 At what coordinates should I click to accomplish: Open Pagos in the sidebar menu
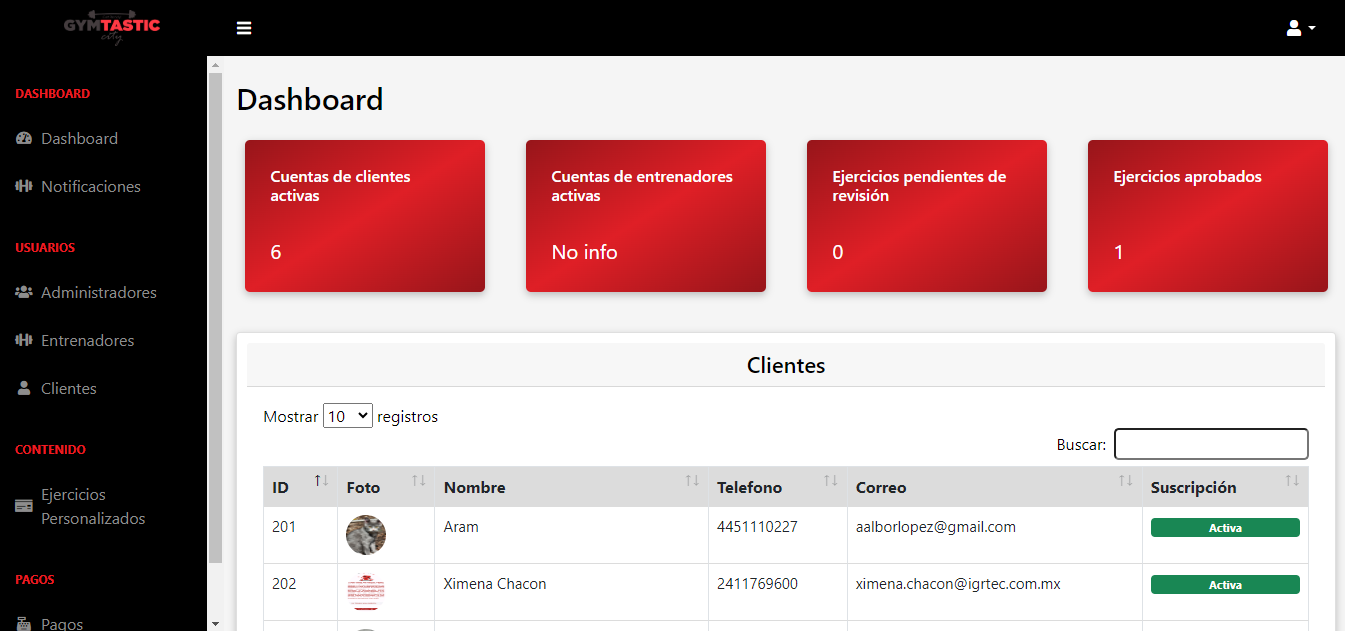(x=62, y=623)
